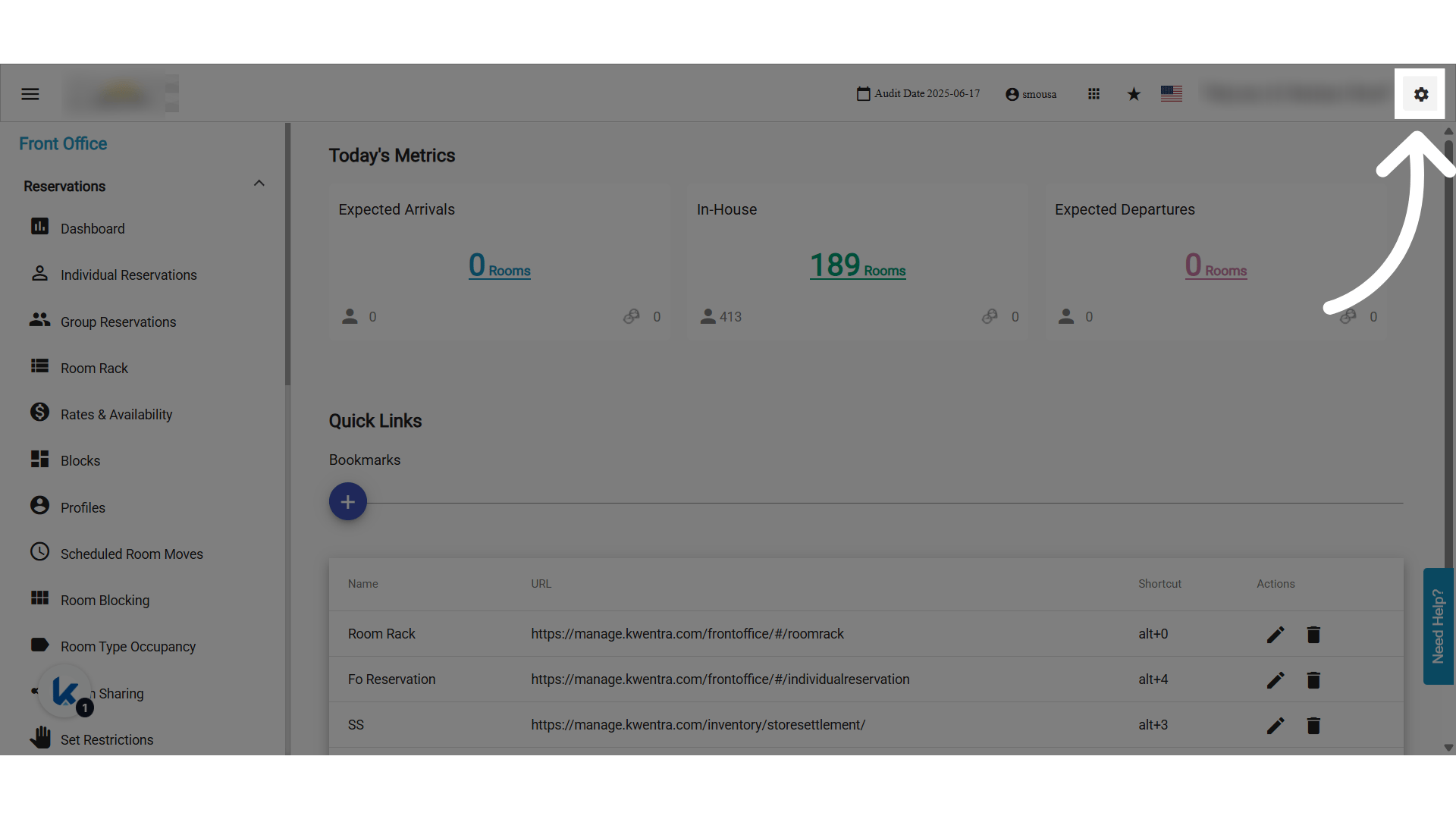Open Rates & Availability
This screenshot has width=1456, height=819.
(116, 414)
